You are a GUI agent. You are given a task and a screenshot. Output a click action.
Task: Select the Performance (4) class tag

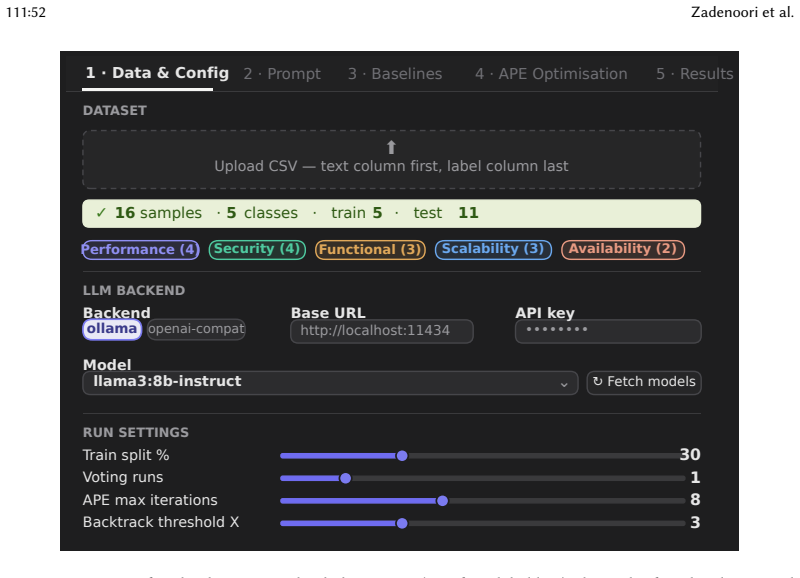click(x=140, y=249)
